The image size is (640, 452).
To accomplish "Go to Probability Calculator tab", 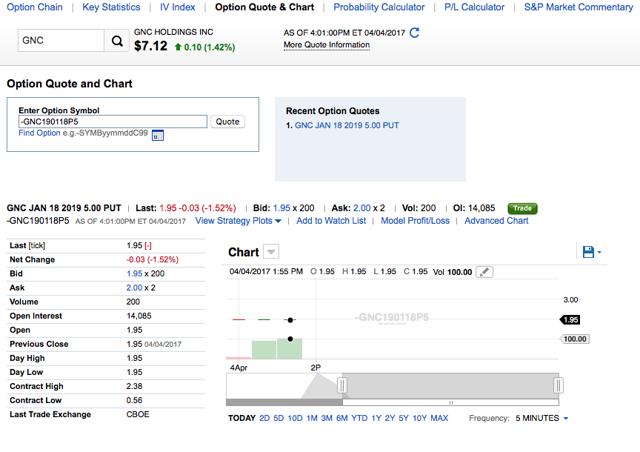I will pos(379,7).
